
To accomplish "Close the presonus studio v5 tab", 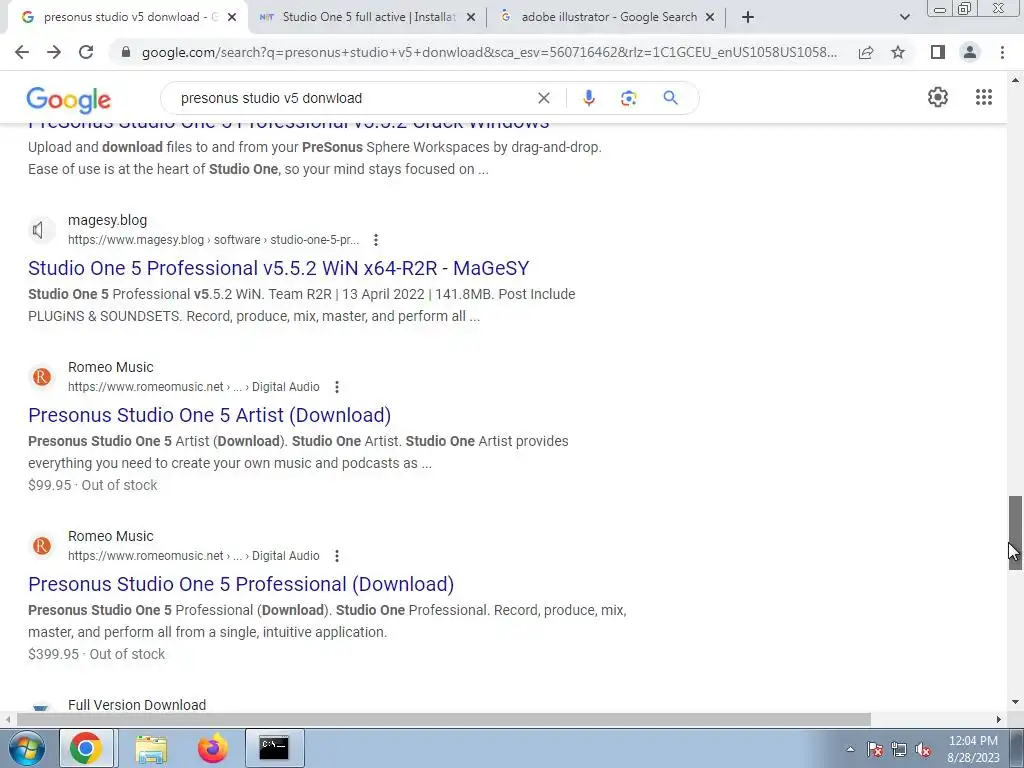I will [x=232, y=18].
